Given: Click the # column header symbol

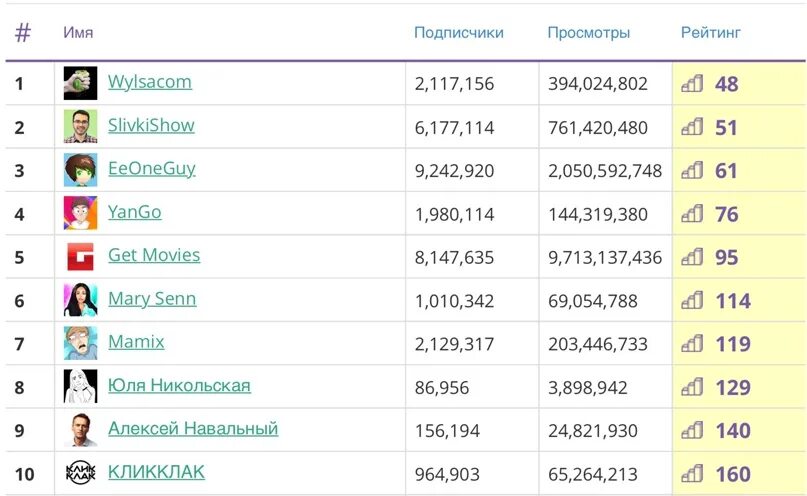Looking at the screenshot, I should click(23, 33).
